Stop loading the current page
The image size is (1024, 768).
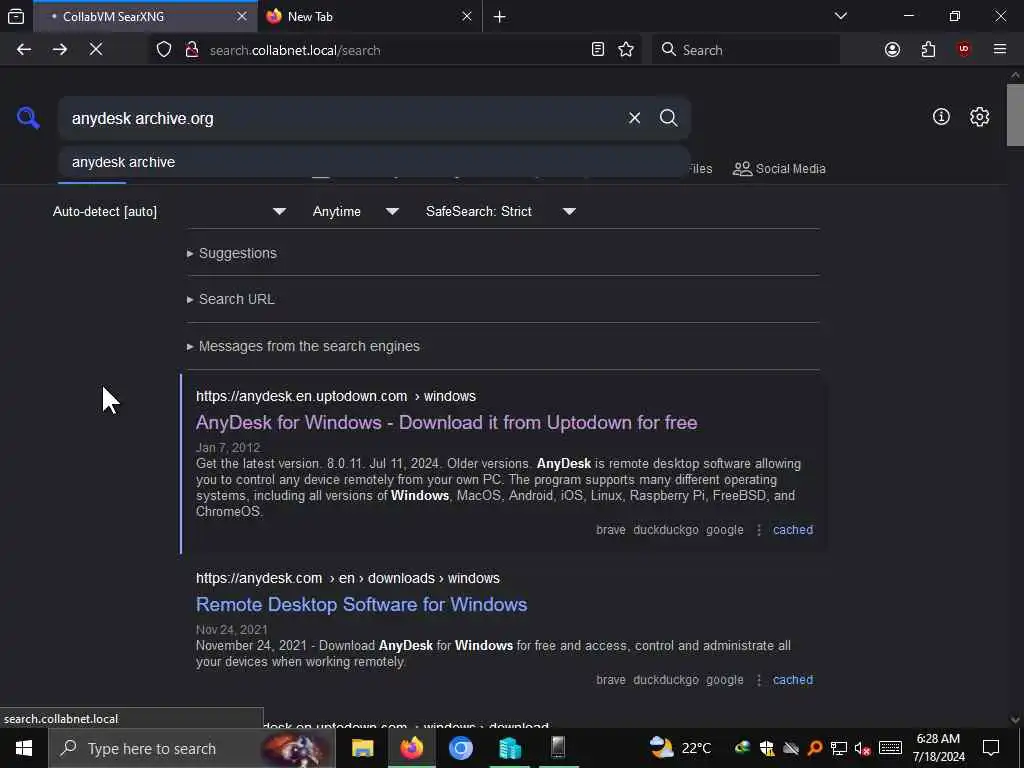point(96,50)
